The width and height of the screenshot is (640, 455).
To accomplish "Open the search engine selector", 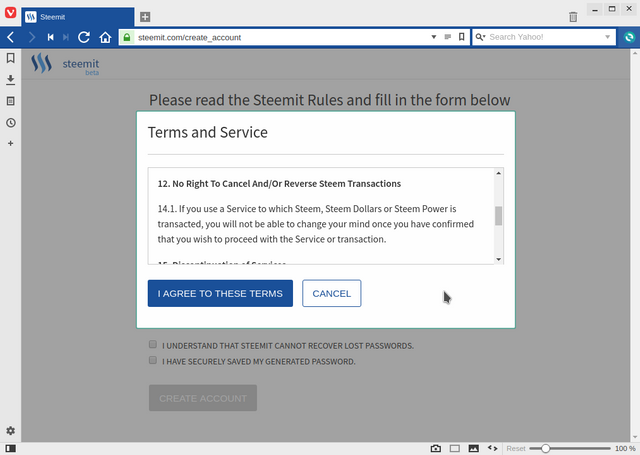I will click(481, 37).
